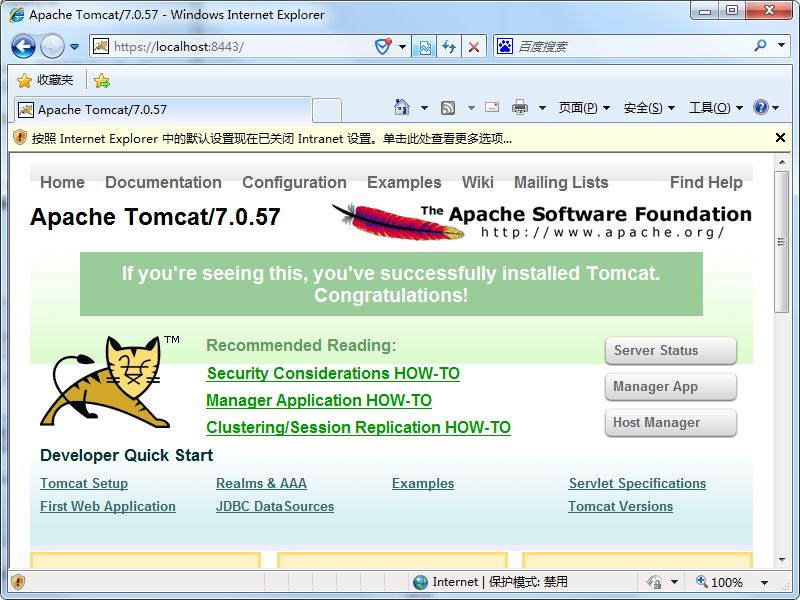The width and height of the screenshot is (800, 600).
Task: Open the Documentation nav link
Action: tap(163, 182)
